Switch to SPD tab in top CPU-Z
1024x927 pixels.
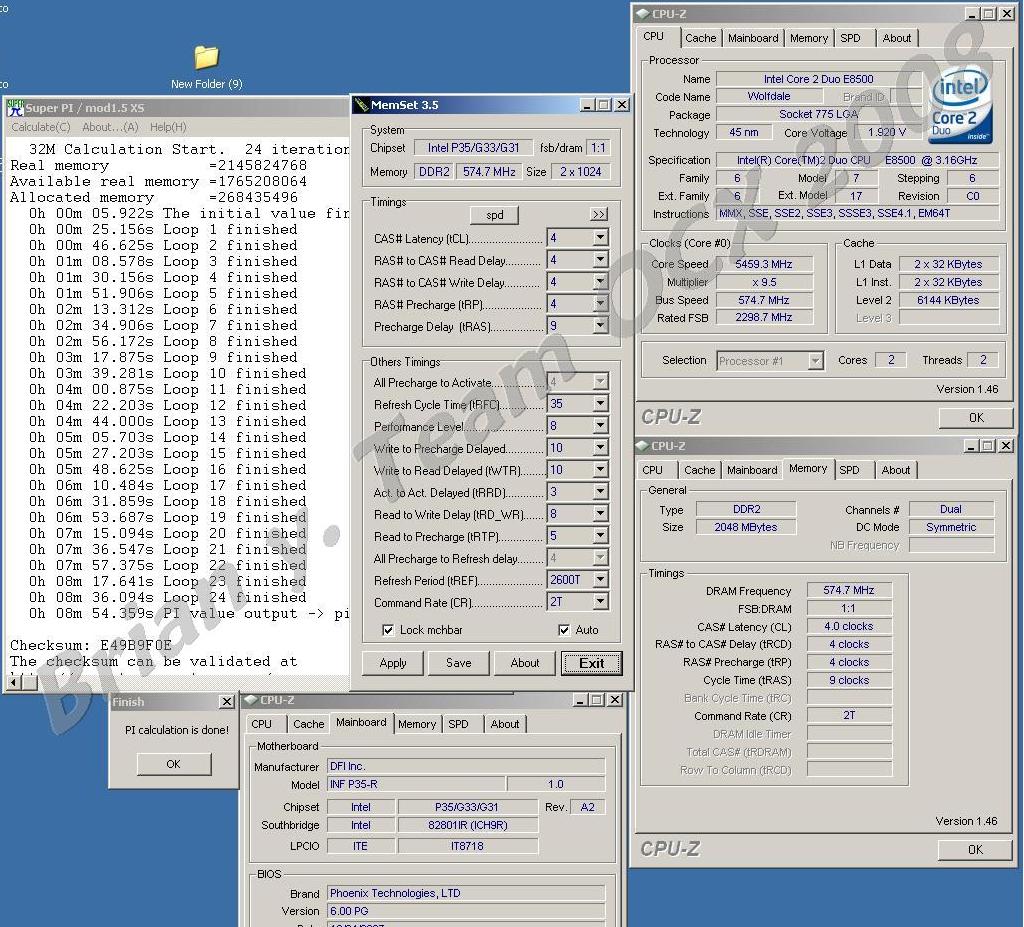click(850, 38)
